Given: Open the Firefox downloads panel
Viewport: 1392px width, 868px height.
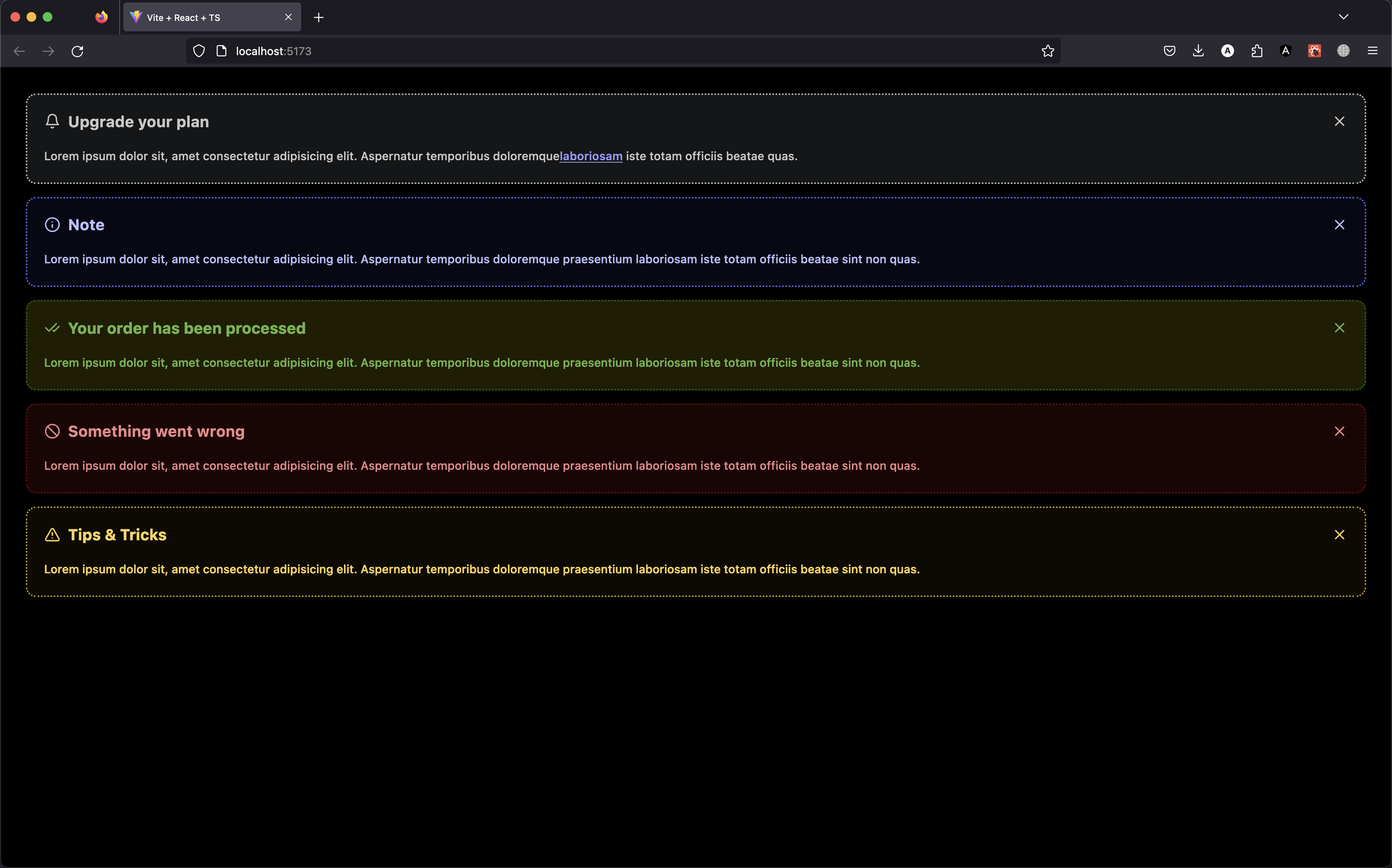Looking at the screenshot, I should 1198,51.
